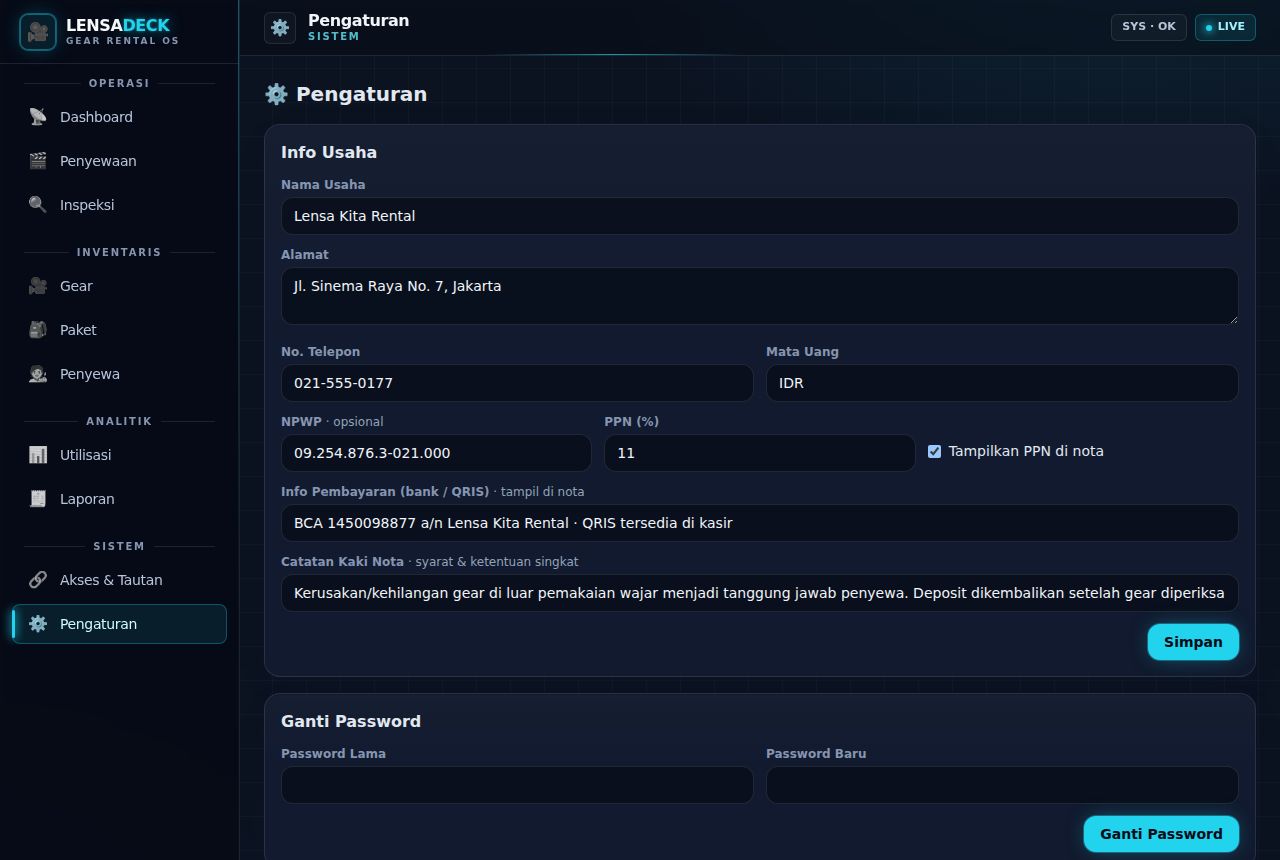The height and width of the screenshot is (860, 1280).
Task: Select the Pengaturan sidebar item
Action: [x=119, y=624]
